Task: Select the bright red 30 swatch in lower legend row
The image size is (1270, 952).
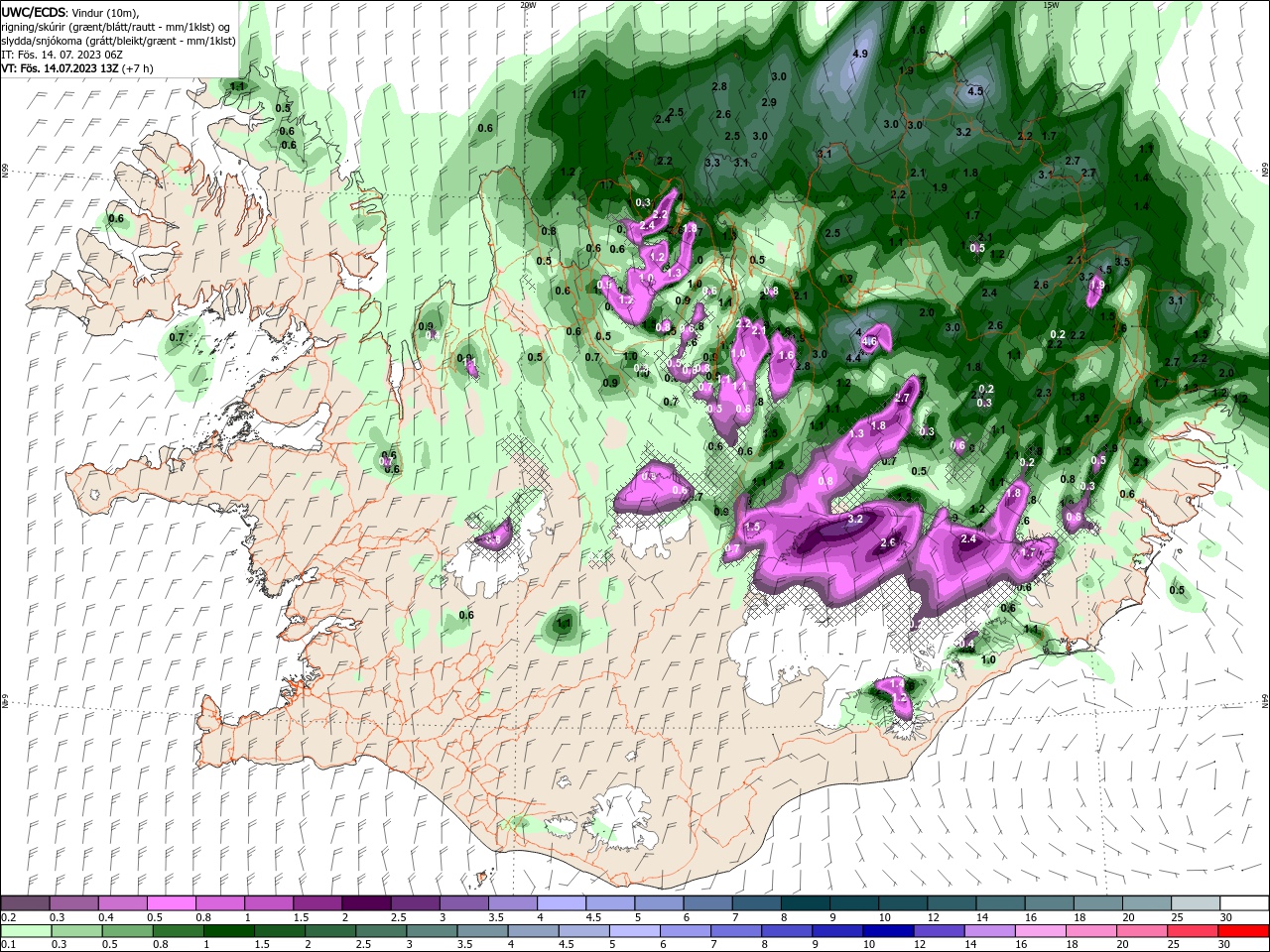Action: click(x=1244, y=930)
